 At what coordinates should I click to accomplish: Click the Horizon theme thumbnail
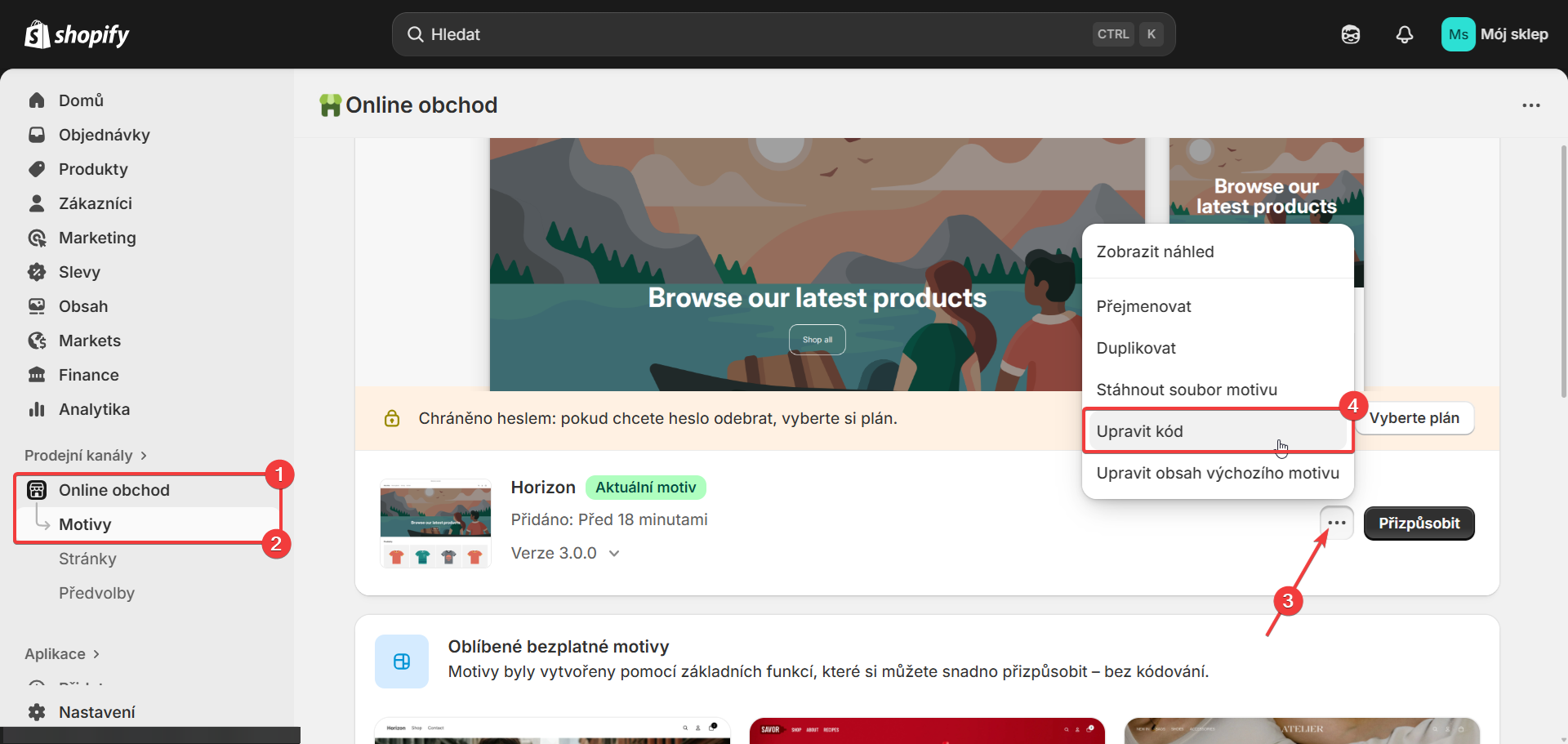(434, 523)
